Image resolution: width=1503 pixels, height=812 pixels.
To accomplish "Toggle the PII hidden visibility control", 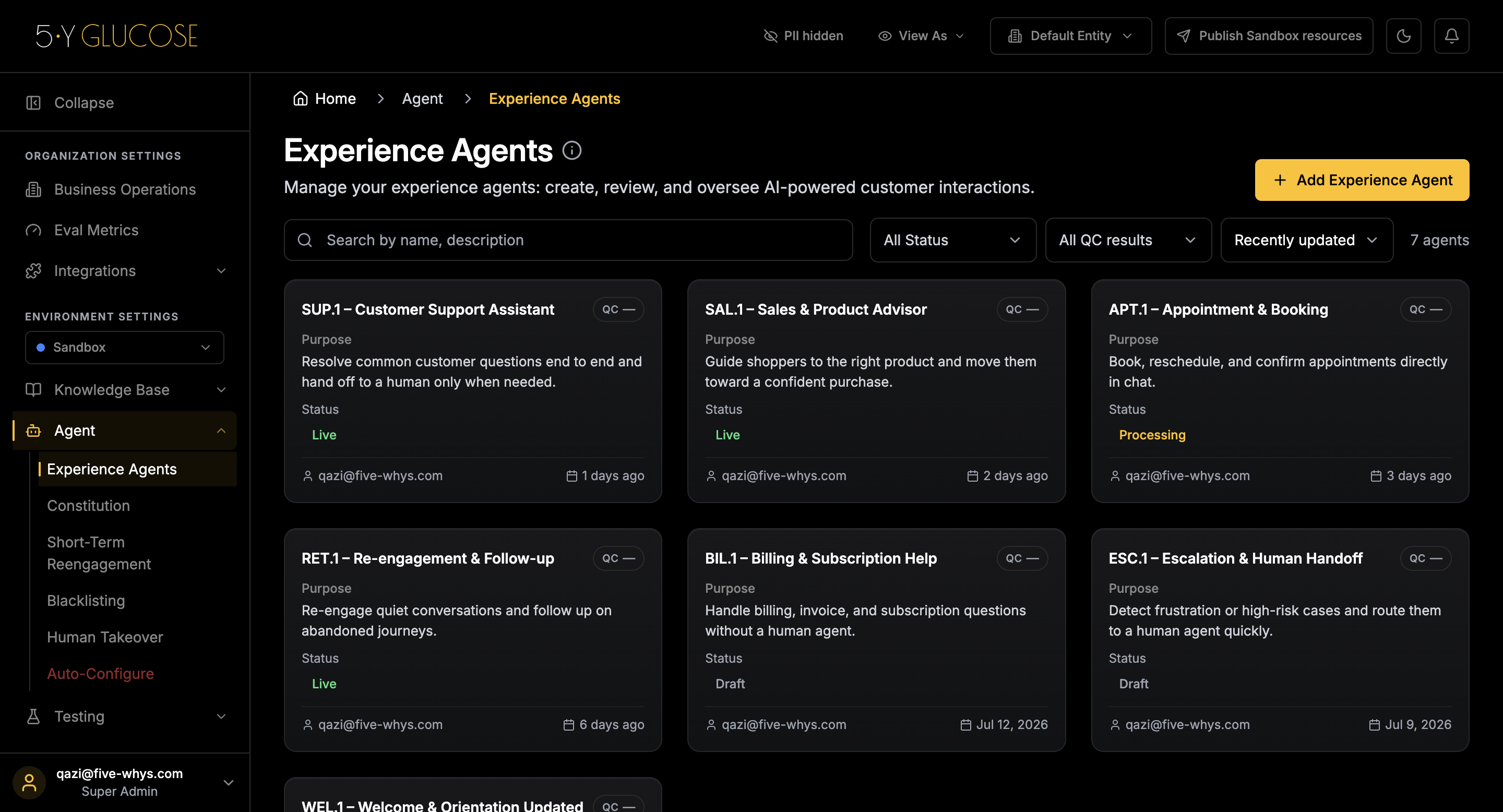I will pyautogui.click(x=804, y=35).
